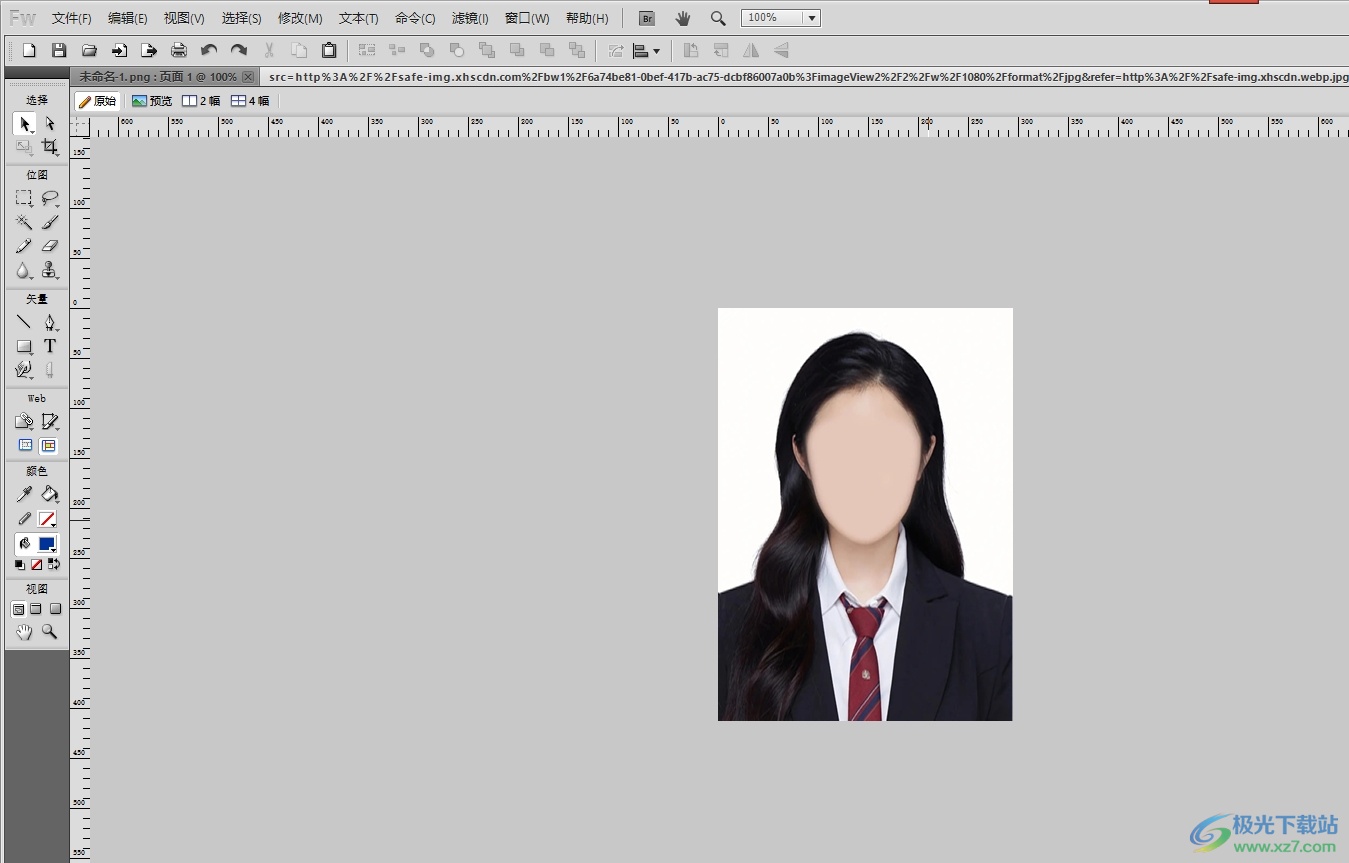Image resolution: width=1349 pixels, height=863 pixels.
Task: Select the Slice tool
Action: pos(49,421)
